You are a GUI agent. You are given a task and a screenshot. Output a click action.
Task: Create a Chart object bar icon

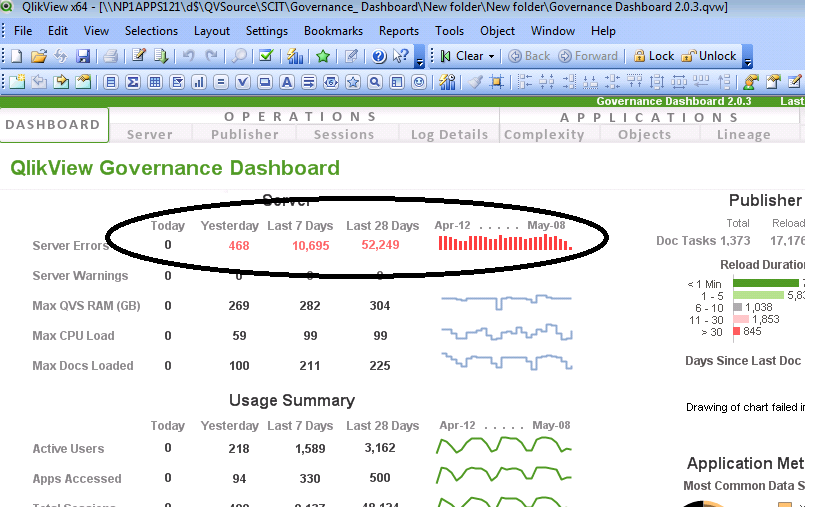[198, 82]
